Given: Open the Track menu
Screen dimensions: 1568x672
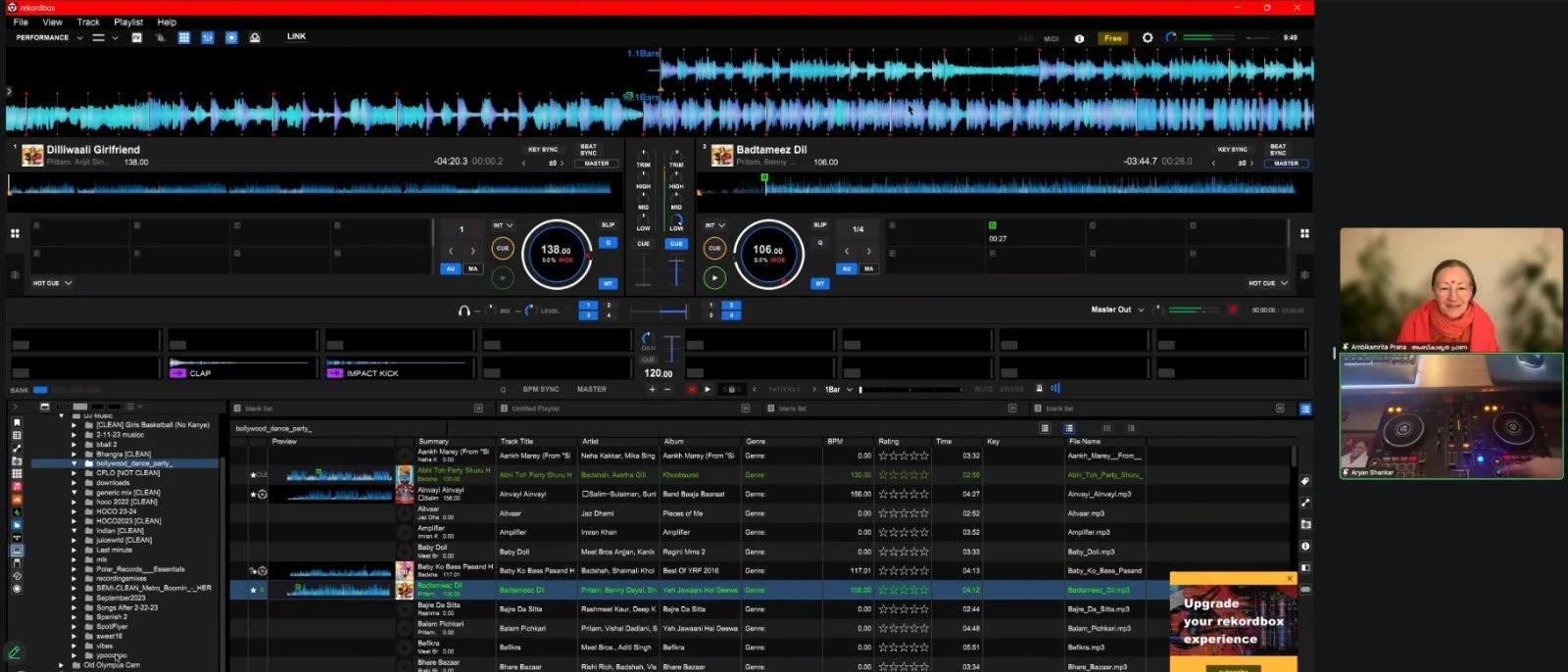Looking at the screenshot, I should click(88, 22).
